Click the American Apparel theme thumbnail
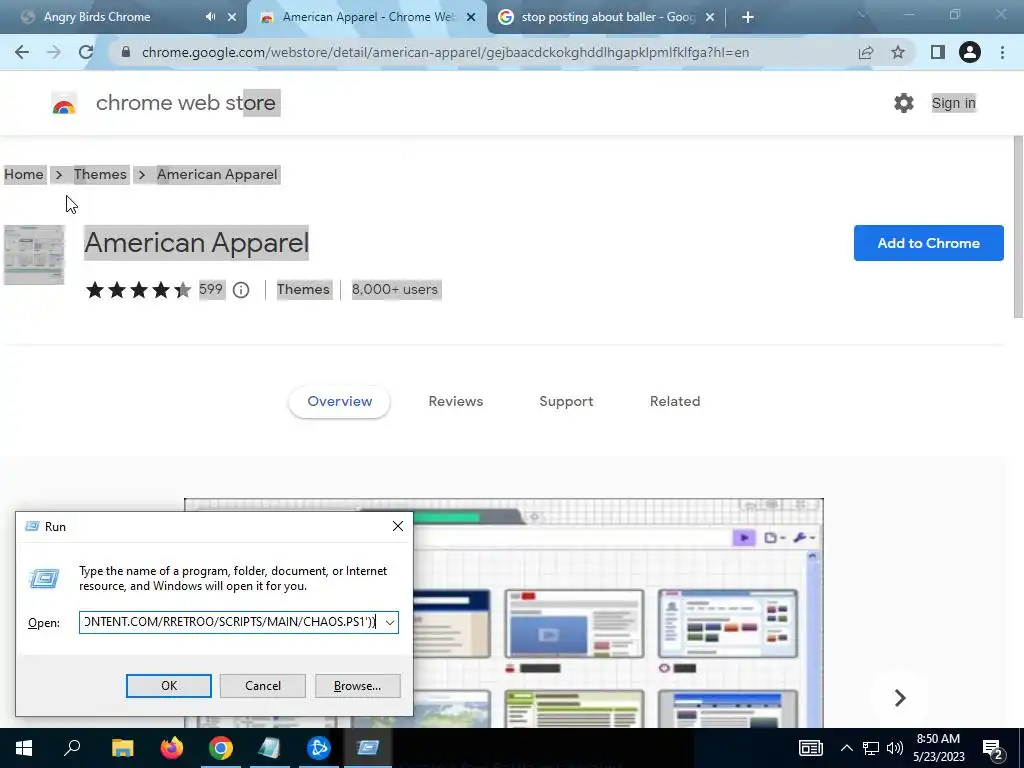The height and width of the screenshot is (768, 1024). [34, 255]
